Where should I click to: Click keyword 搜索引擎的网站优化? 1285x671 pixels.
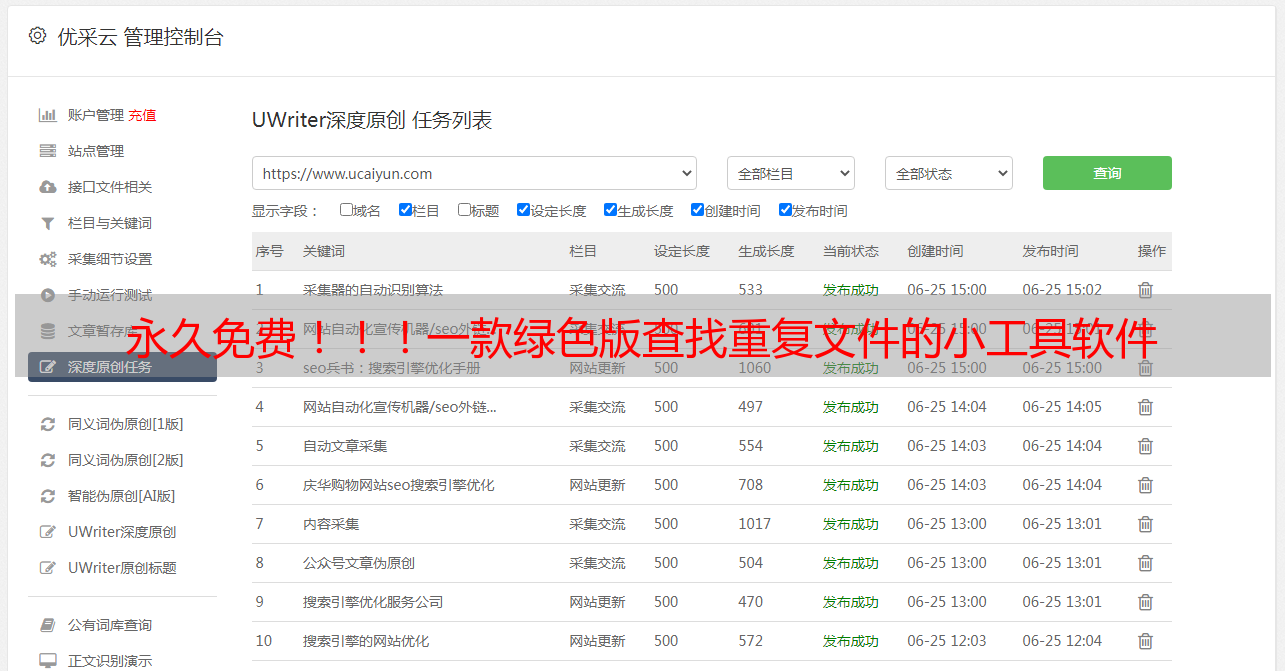point(366,641)
